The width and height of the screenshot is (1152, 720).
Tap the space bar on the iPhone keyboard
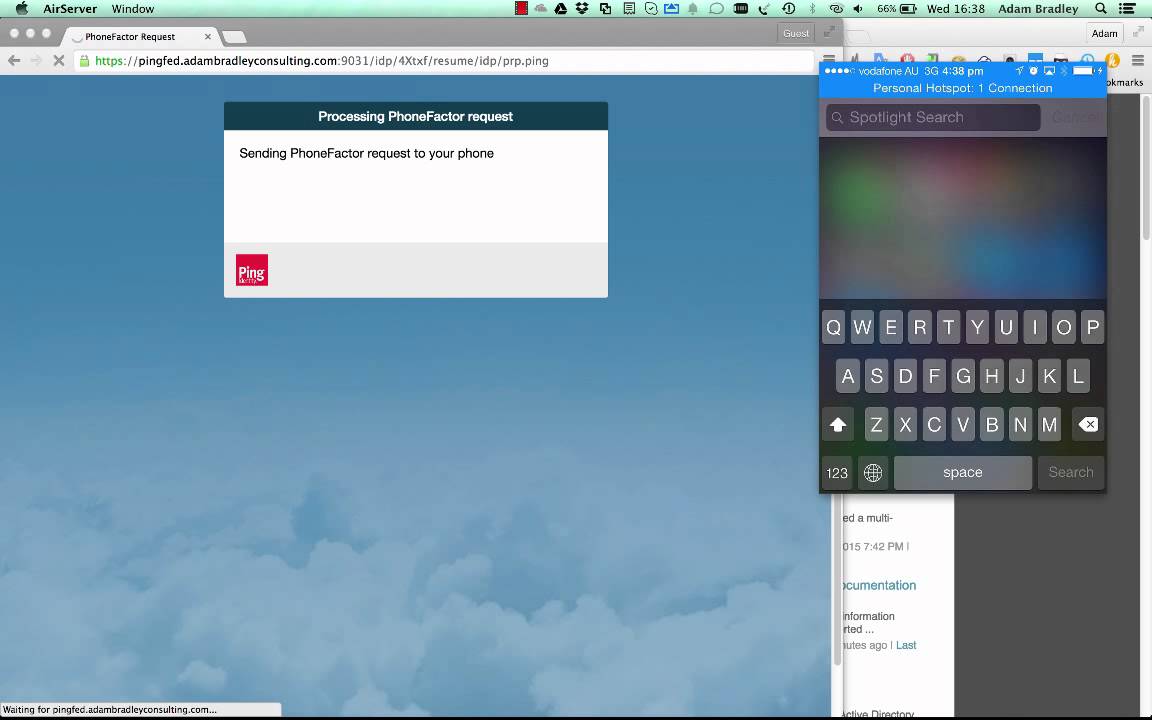tap(962, 472)
